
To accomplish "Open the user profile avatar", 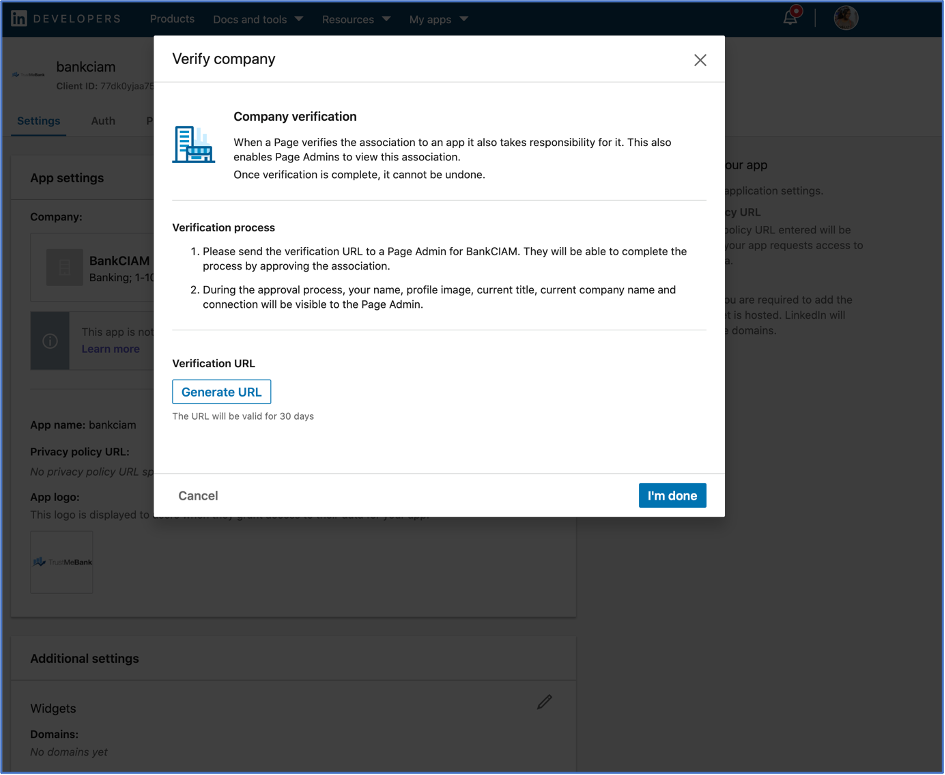I will (x=846, y=18).
